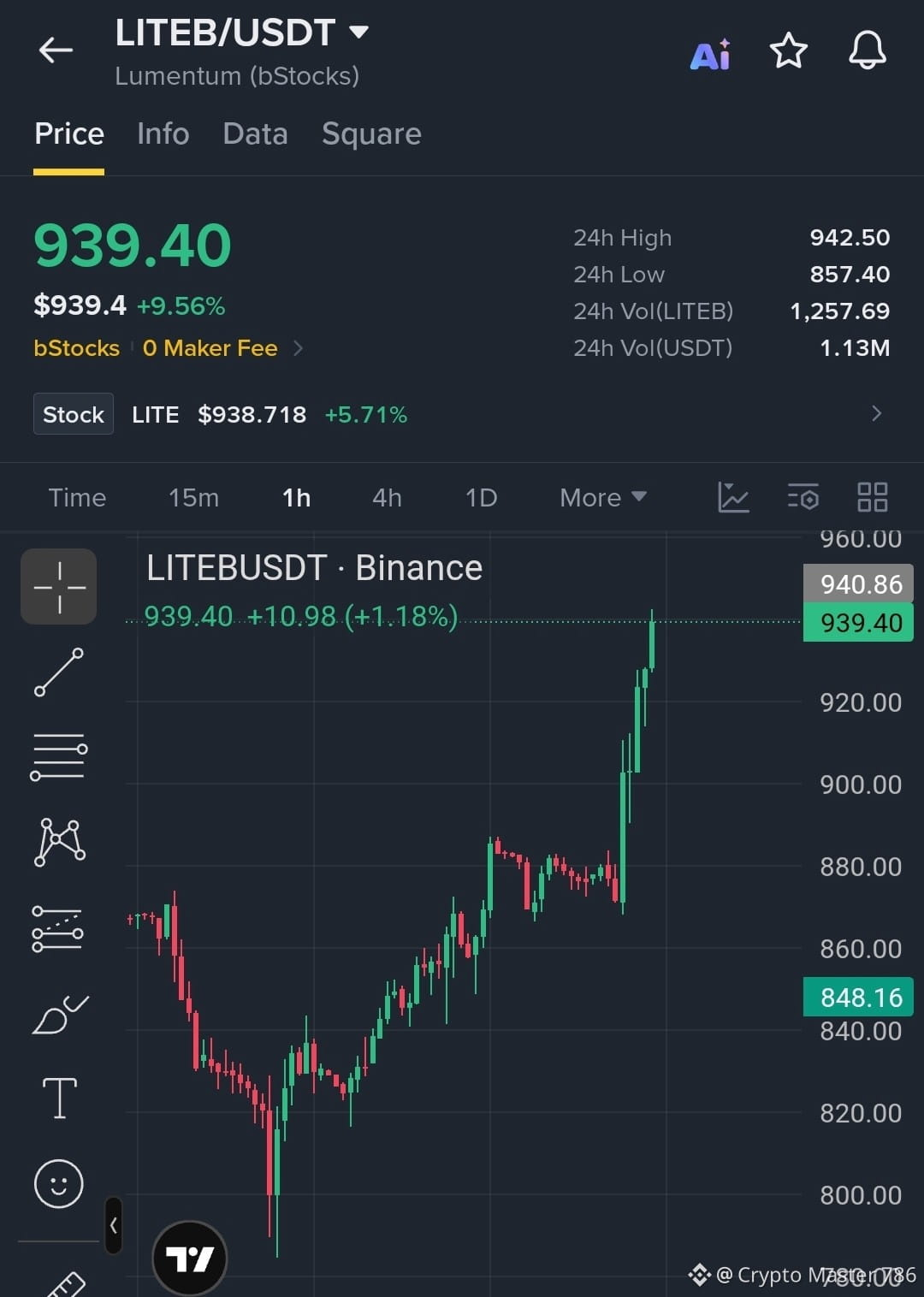924x1297 pixels.
Task: Select the 1h interval
Action: pos(296,498)
